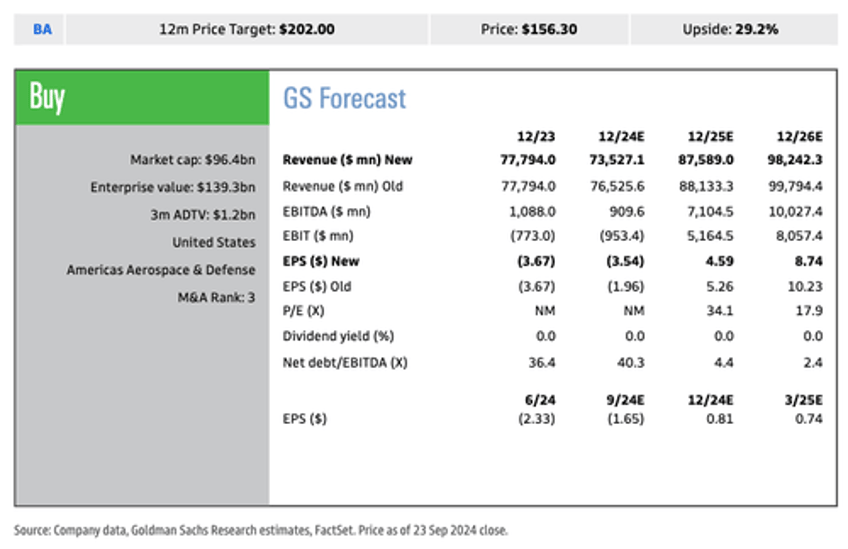Click new revenue value 73,527.1
848x549 pixels.
(x=617, y=160)
